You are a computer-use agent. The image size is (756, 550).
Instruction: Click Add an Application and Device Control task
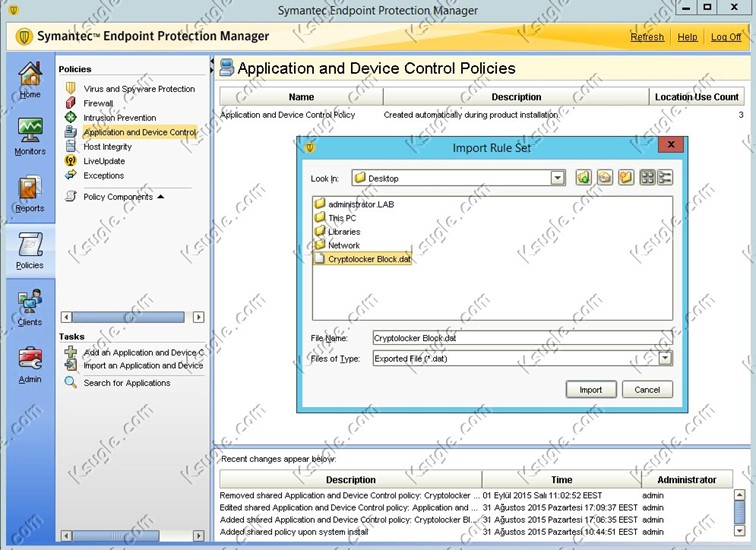click(x=144, y=352)
